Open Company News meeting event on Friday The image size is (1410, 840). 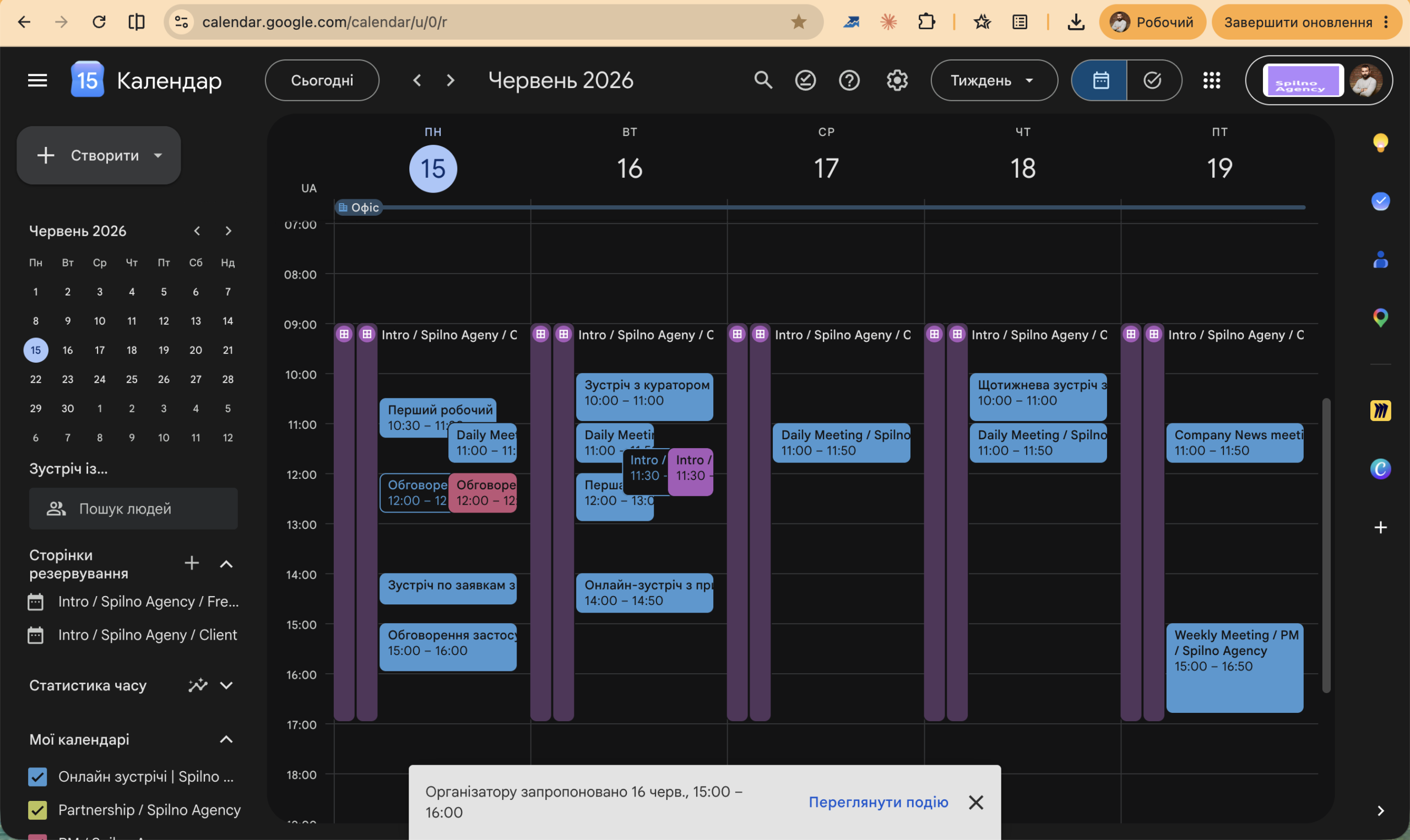[x=1234, y=443]
